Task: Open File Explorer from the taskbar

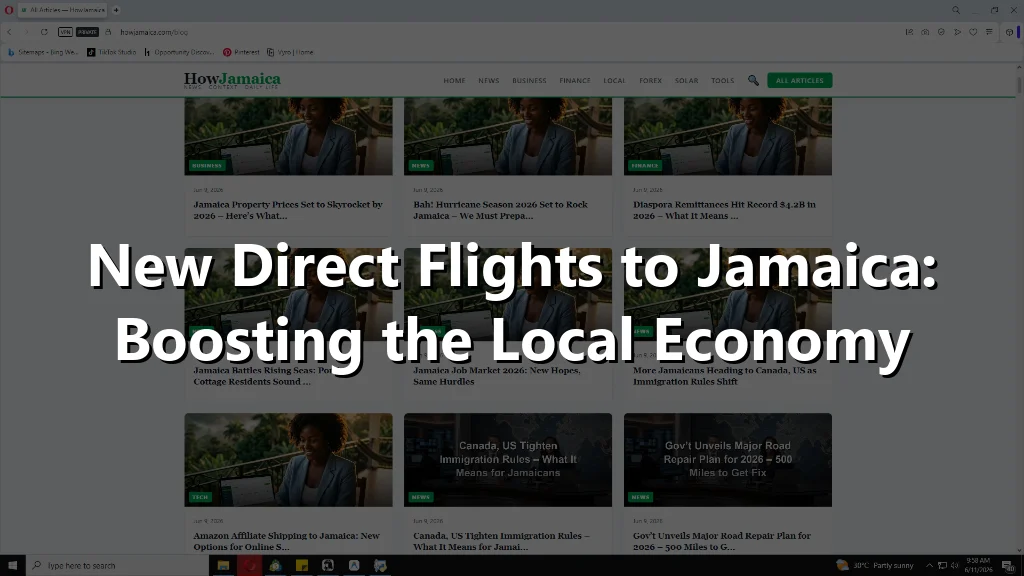Action: pos(223,566)
